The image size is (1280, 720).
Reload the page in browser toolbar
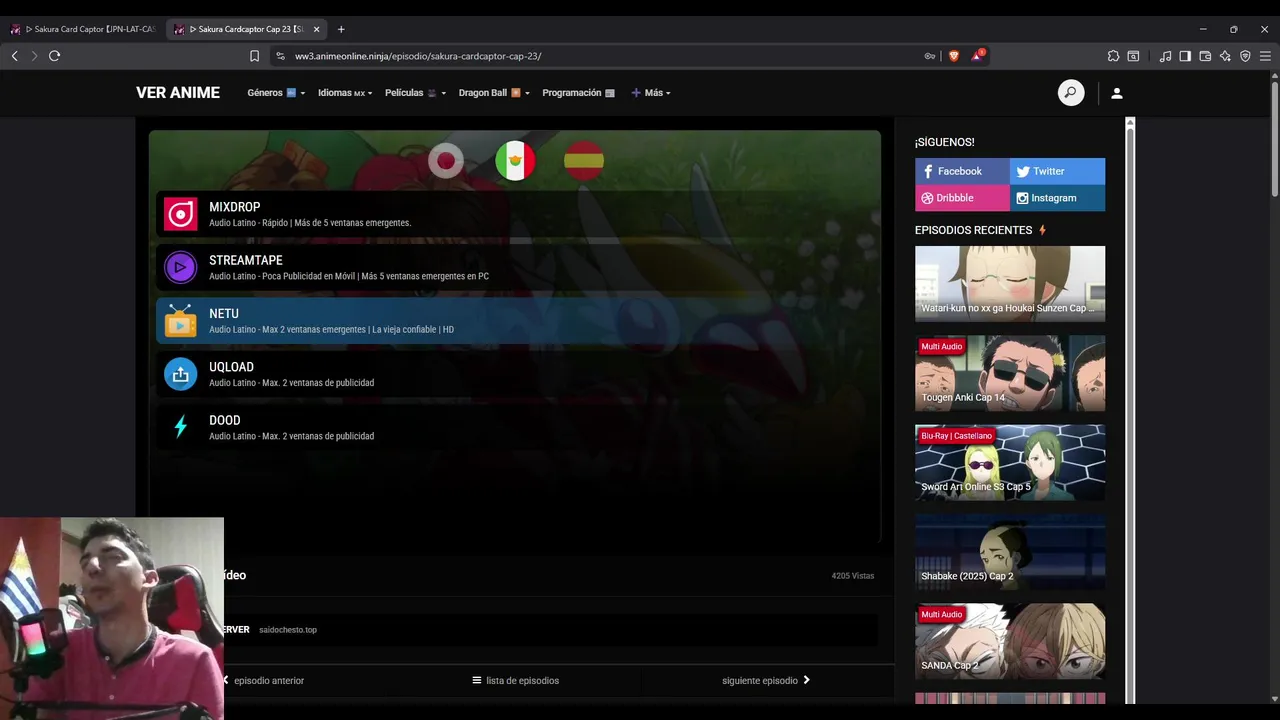(x=55, y=56)
